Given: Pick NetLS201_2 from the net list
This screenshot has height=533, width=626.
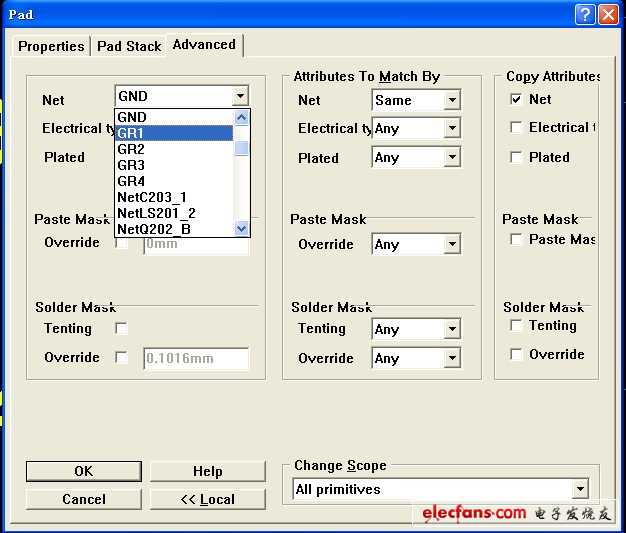Looking at the screenshot, I should [x=174, y=213].
